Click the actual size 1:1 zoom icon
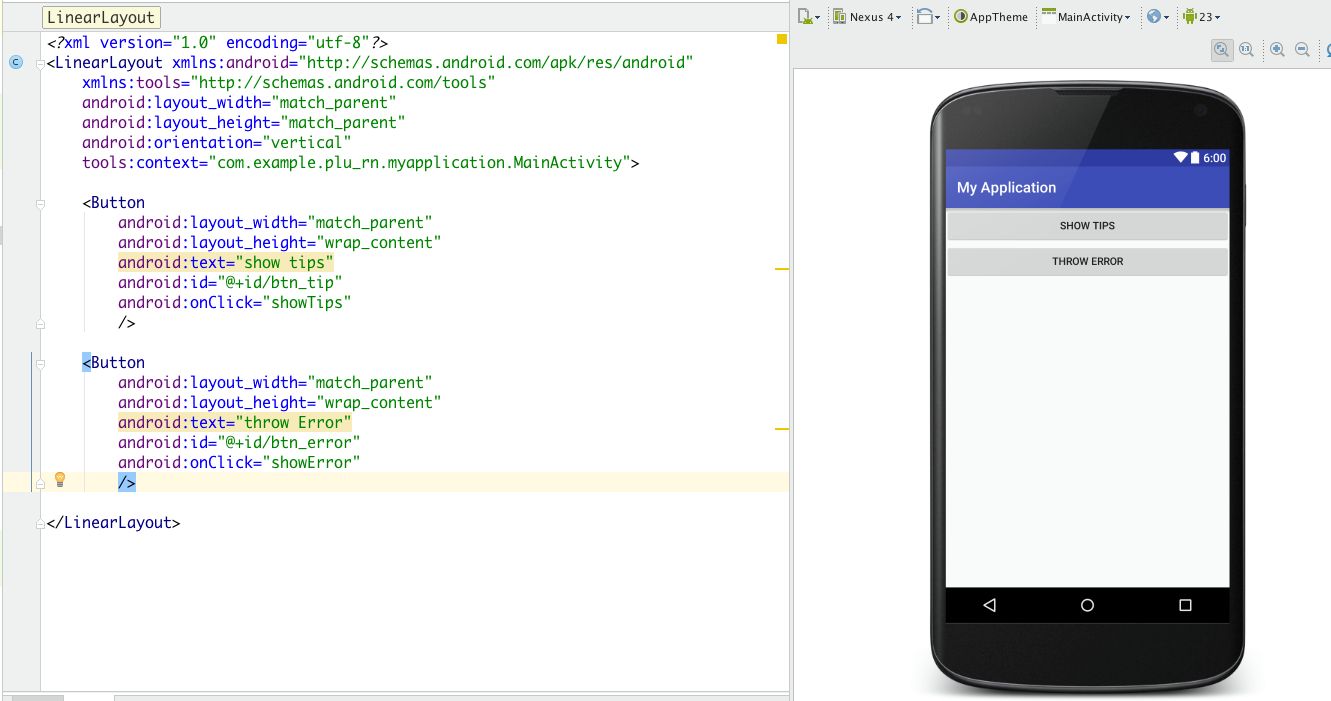1331x701 pixels. [x=1246, y=49]
